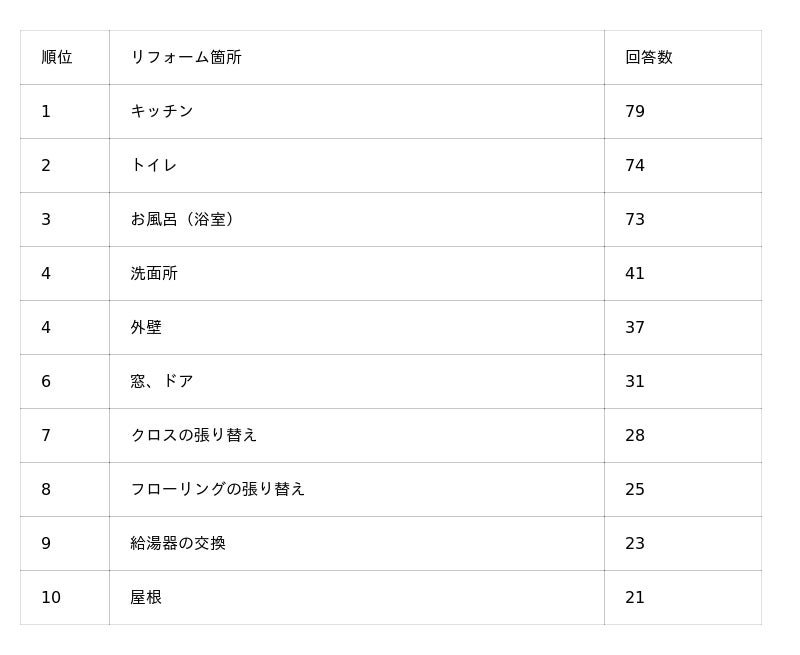Click the 給湯器の交換 cell
This screenshot has width=800, height=655.
click(178, 543)
